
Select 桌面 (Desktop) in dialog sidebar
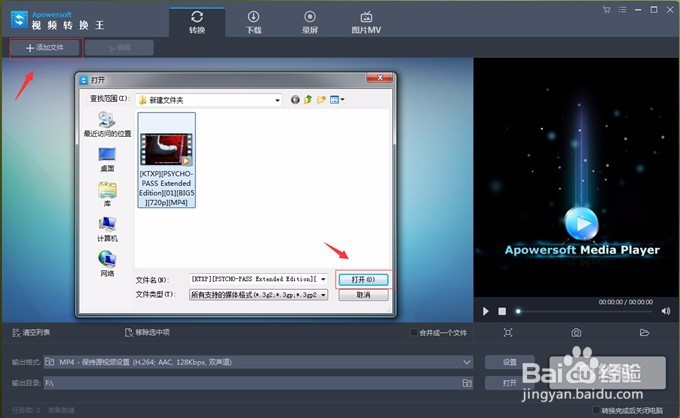pos(107,160)
